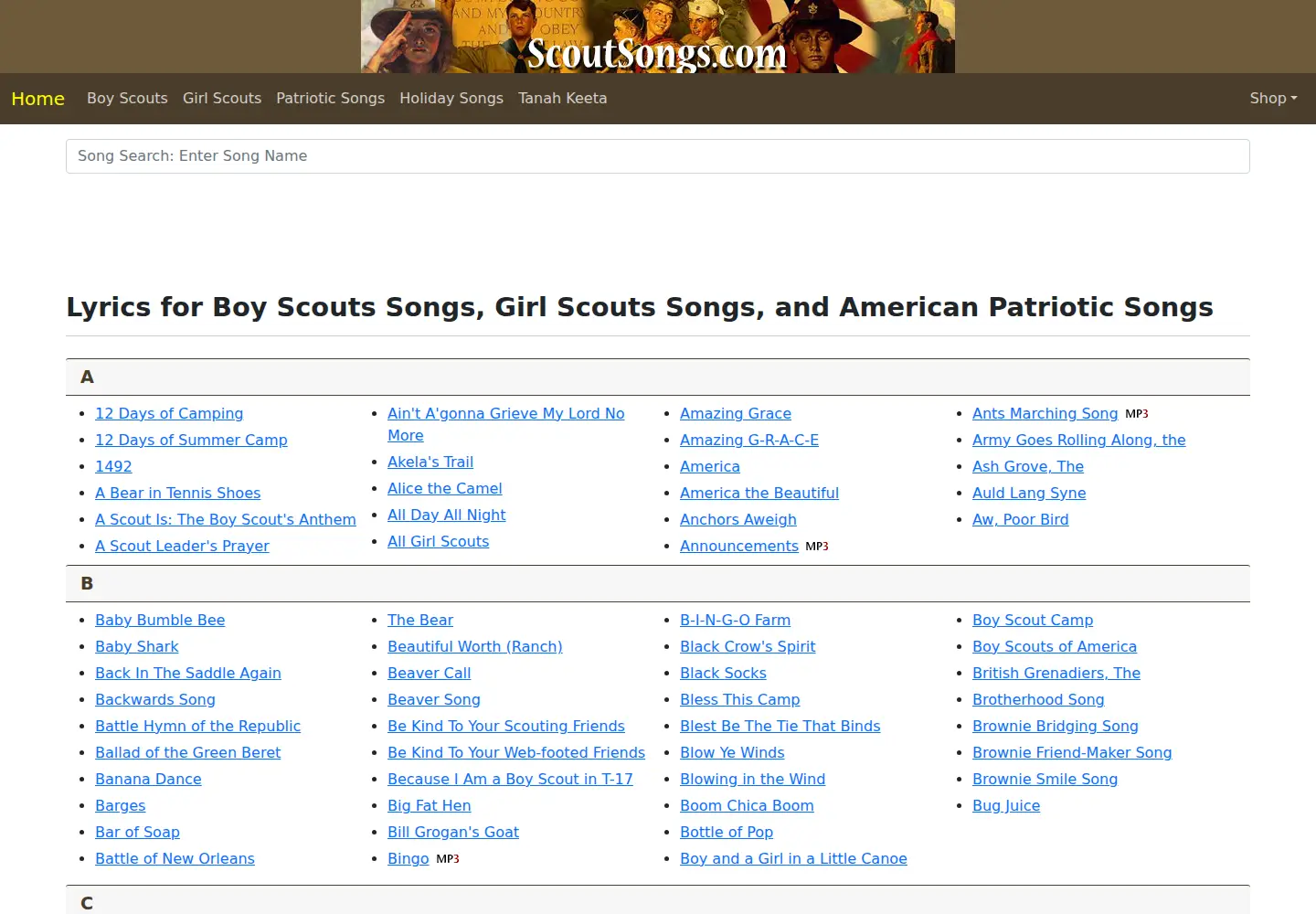Viewport: 1316px width, 914px height.
Task: Open Bill Grogan's Goat
Action: 453,833
